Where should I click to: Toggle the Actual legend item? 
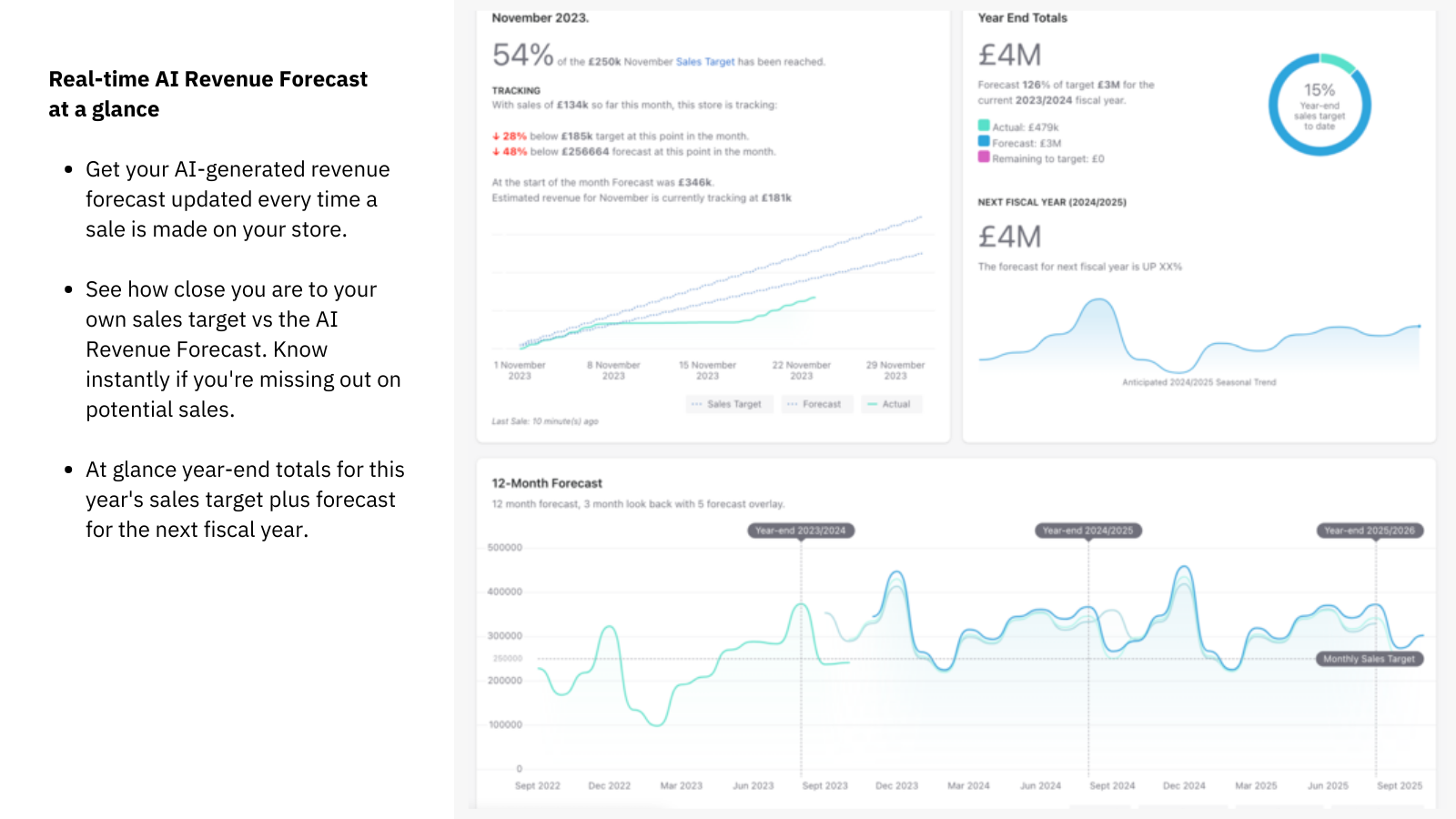892,404
